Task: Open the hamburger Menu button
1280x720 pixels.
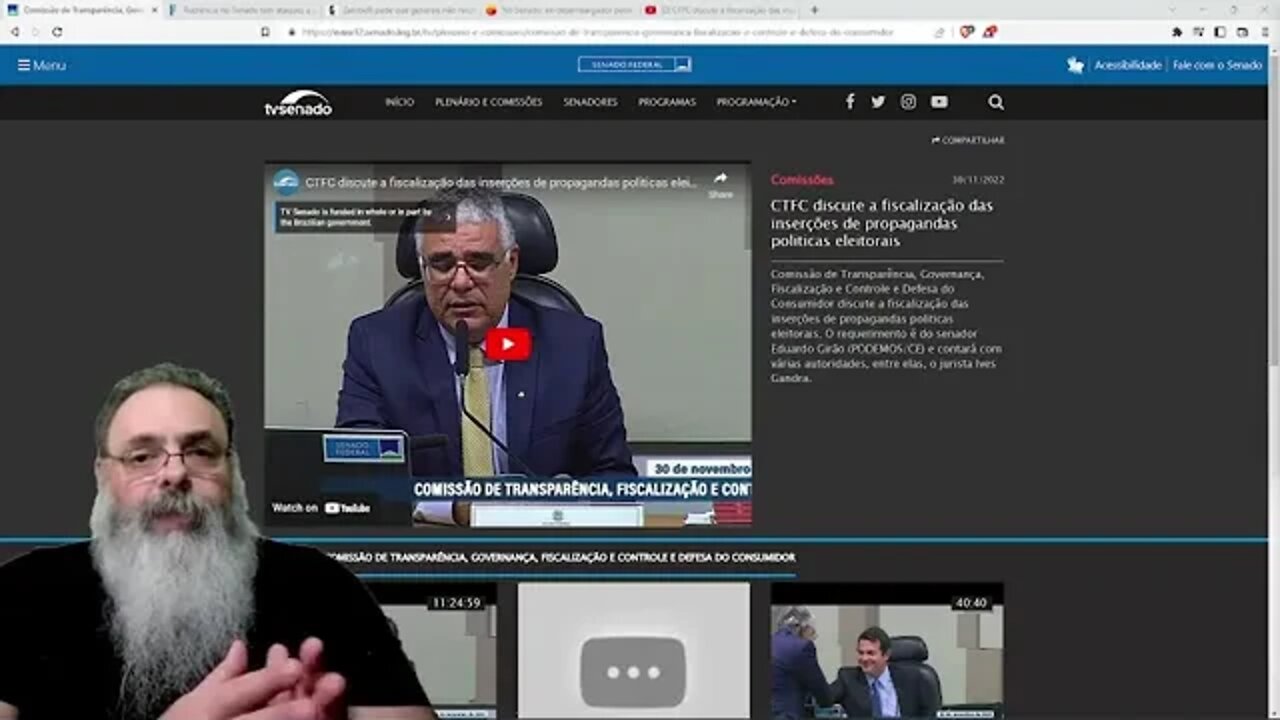Action: (41, 65)
